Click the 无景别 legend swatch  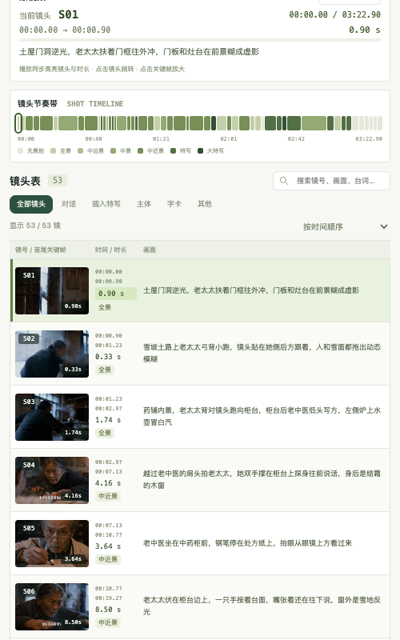[x=20, y=151]
